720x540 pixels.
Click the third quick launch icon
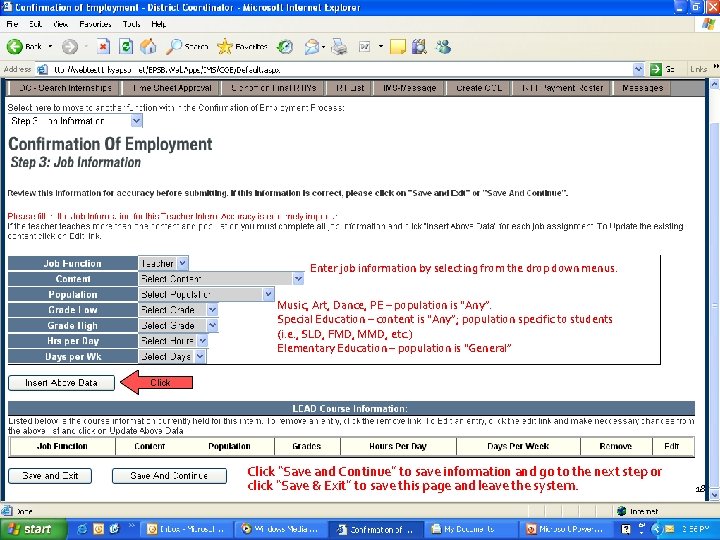[114, 529]
